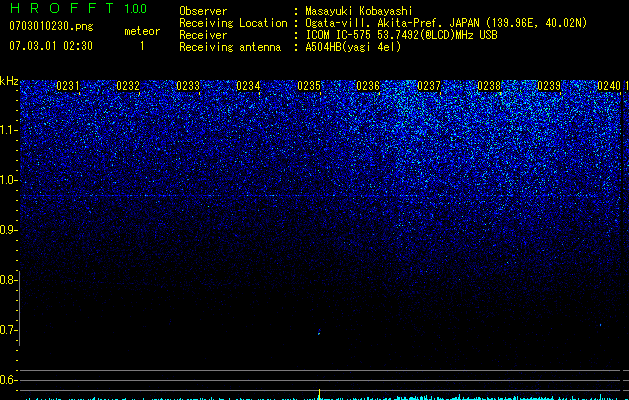629x400 pixels.
Task: Click the faint echo below 0240
Action: pos(601,325)
